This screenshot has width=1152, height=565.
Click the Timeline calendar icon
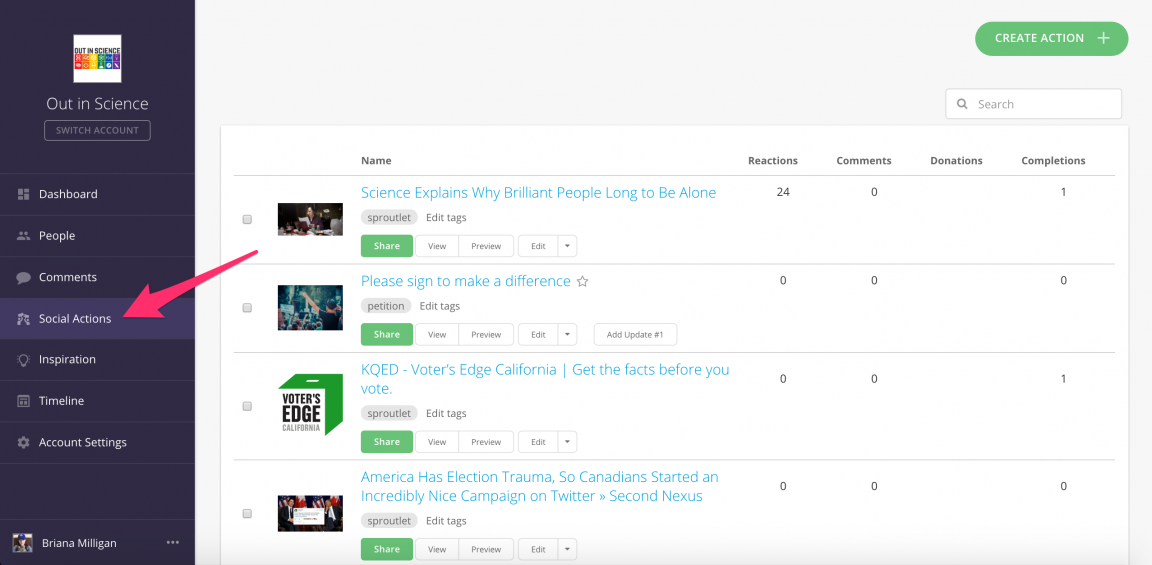[x=24, y=401]
